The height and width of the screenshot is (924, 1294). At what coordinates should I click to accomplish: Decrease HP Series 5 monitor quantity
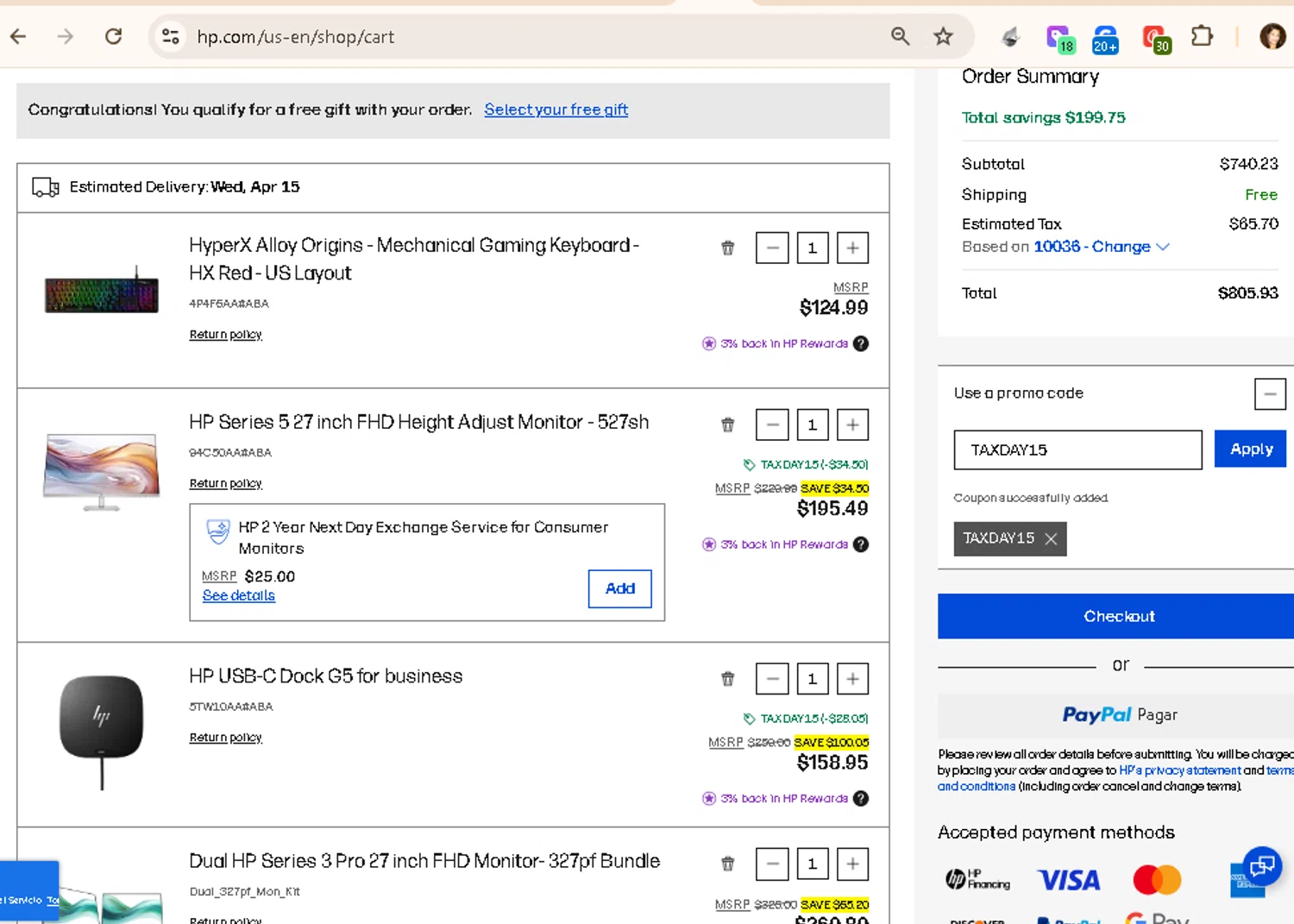[x=772, y=424]
